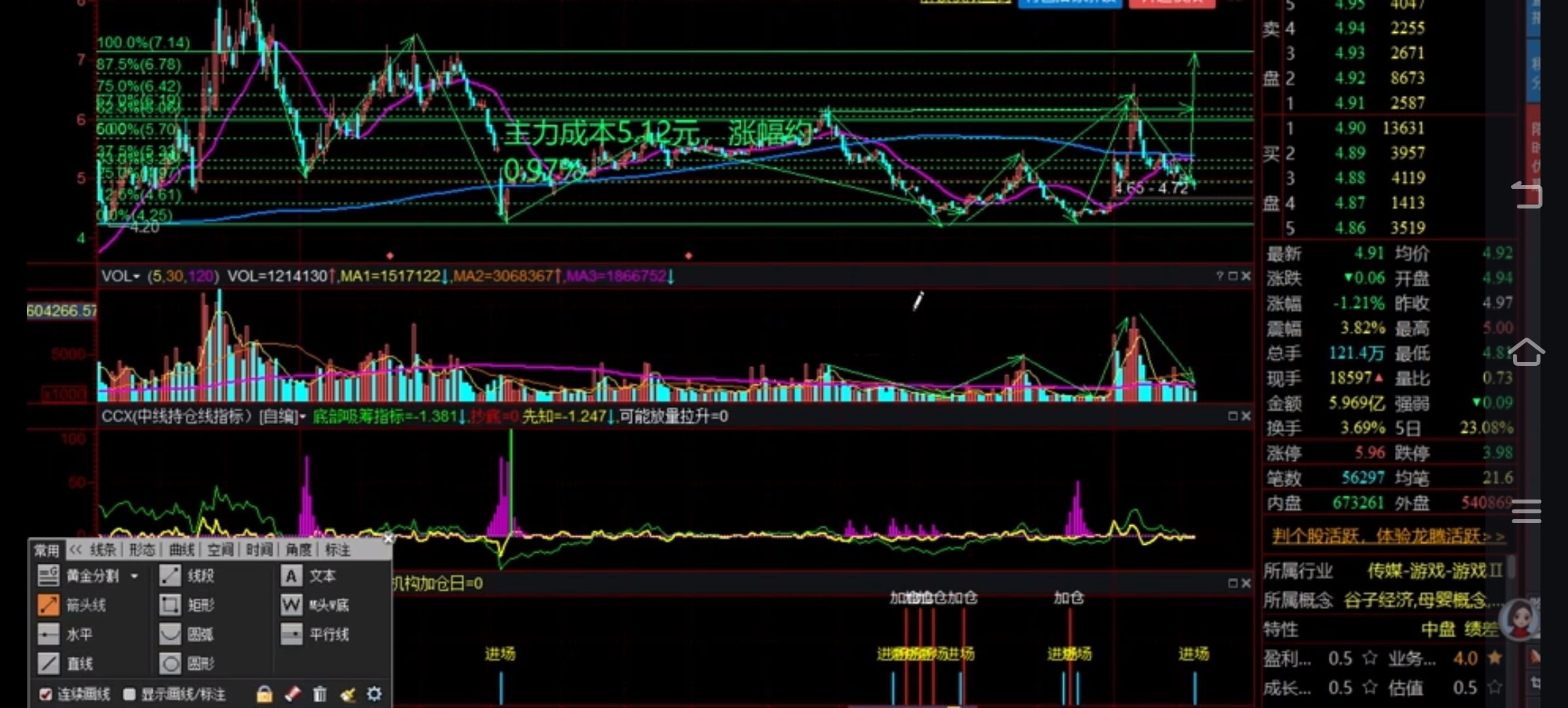Switch to the 线条 tab
This screenshot has width=1568, height=708.
pyautogui.click(x=102, y=549)
